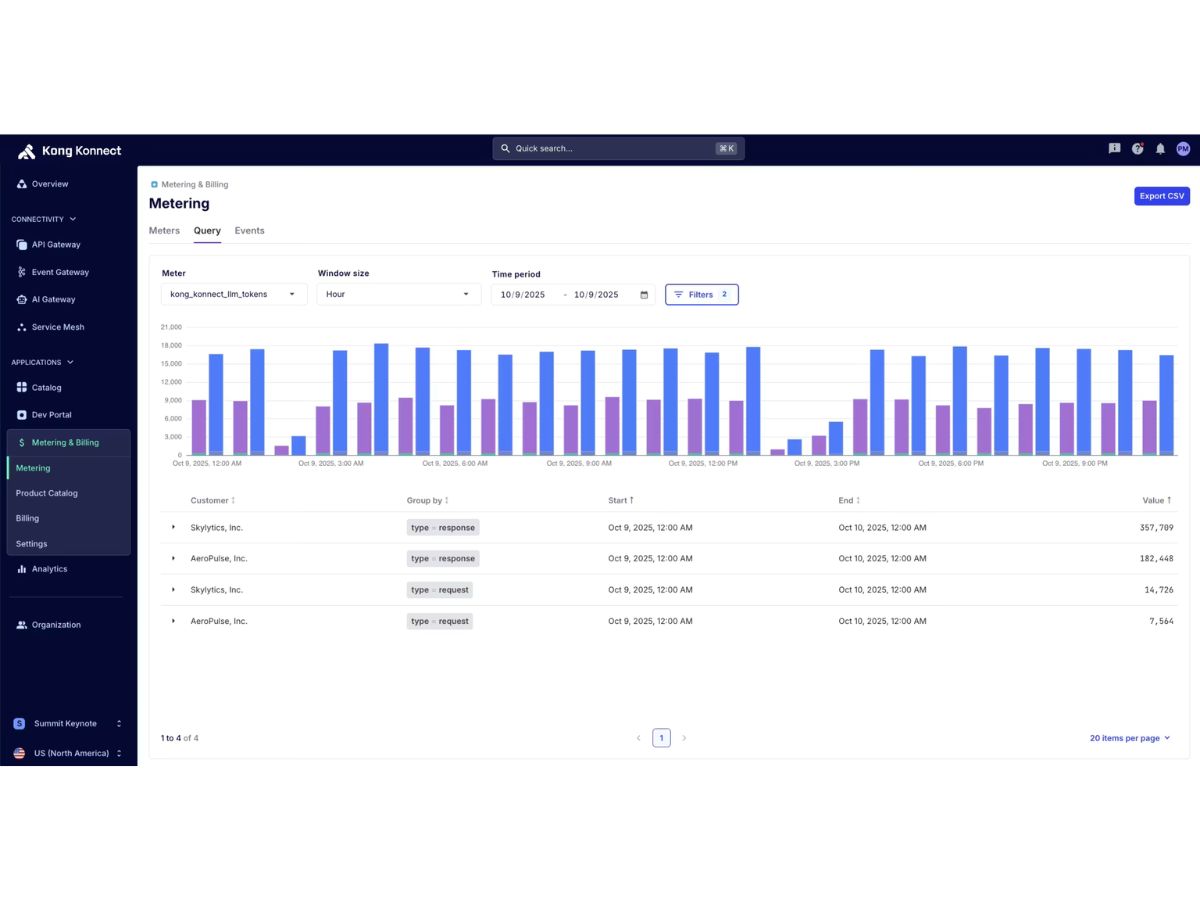Open the calendar date picker icon
This screenshot has height=900, width=1200.
[644, 295]
